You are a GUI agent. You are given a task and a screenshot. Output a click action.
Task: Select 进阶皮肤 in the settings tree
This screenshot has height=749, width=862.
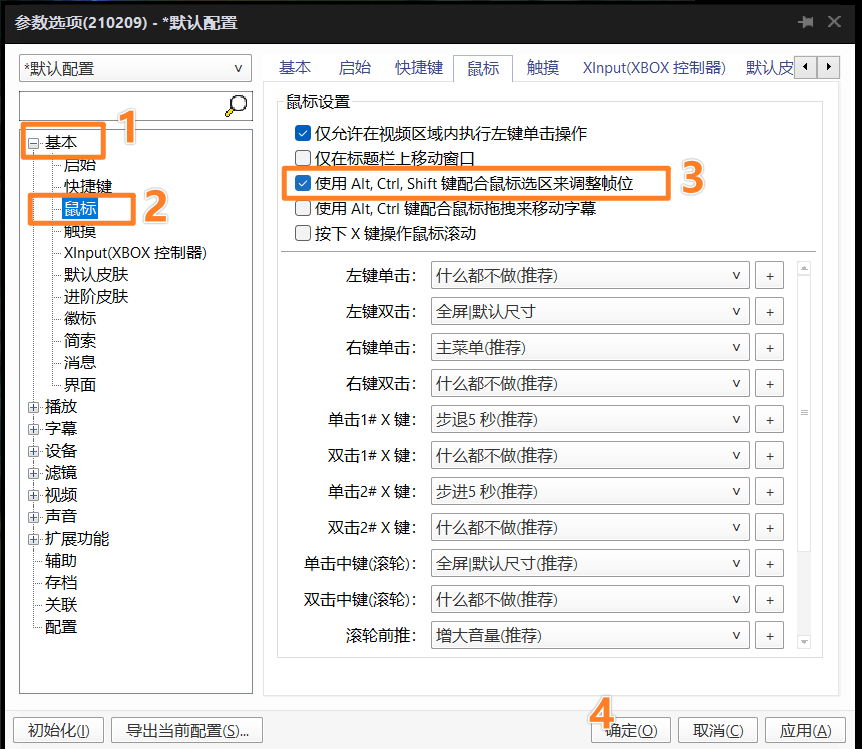96,297
